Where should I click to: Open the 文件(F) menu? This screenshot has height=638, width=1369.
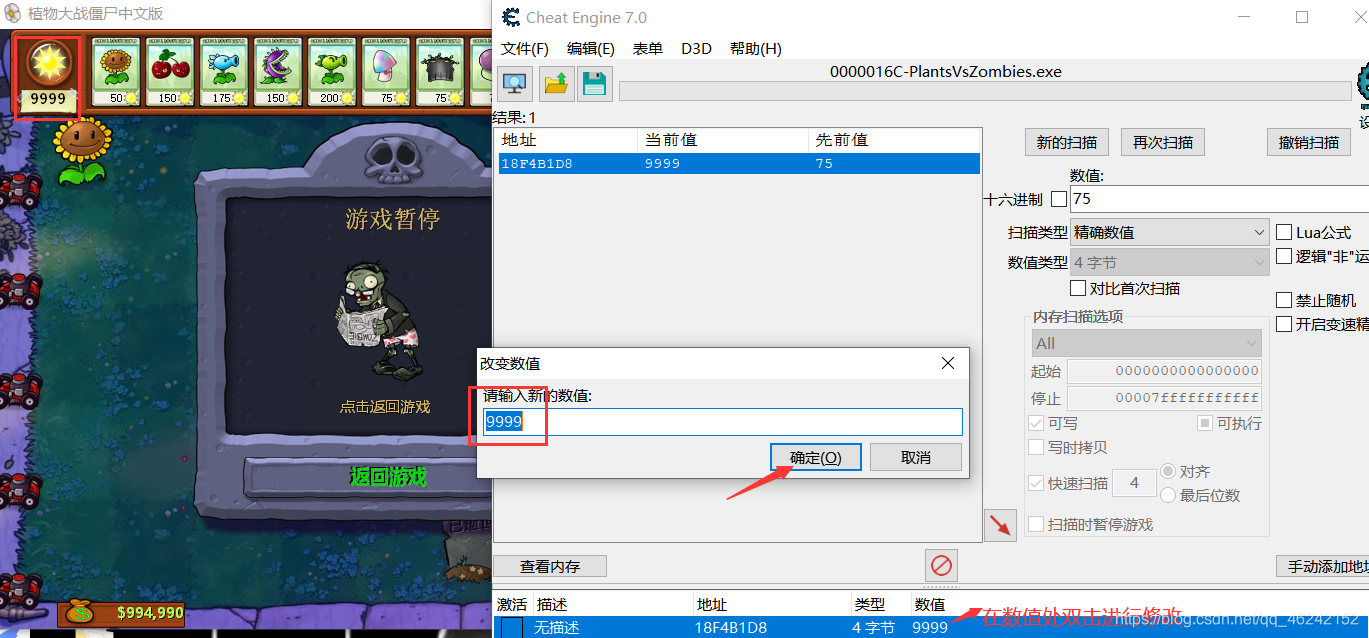coord(525,48)
